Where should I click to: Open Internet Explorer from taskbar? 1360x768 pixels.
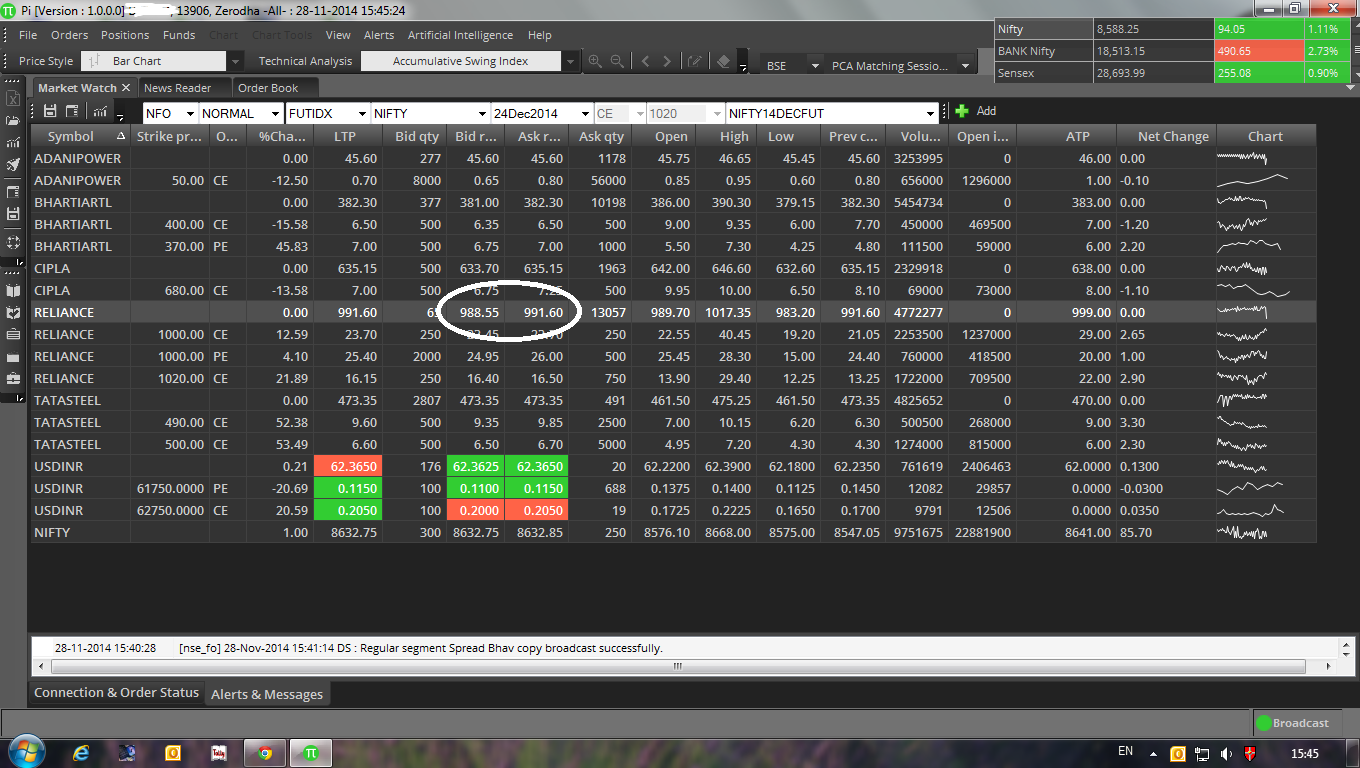[82, 752]
